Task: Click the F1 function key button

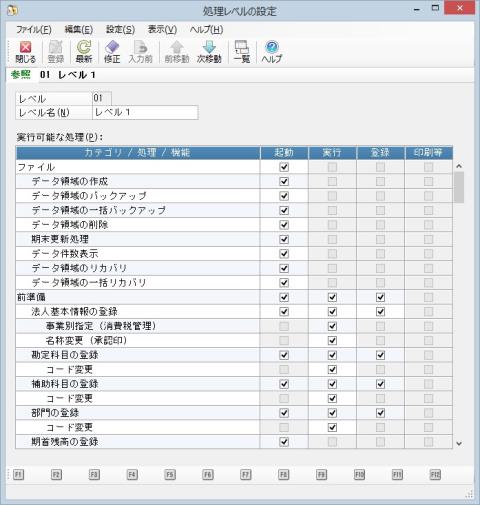Action: [x=18, y=474]
